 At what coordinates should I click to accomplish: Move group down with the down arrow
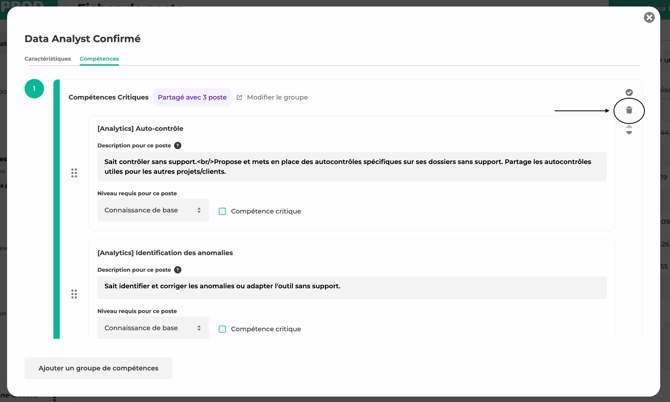[629, 133]
